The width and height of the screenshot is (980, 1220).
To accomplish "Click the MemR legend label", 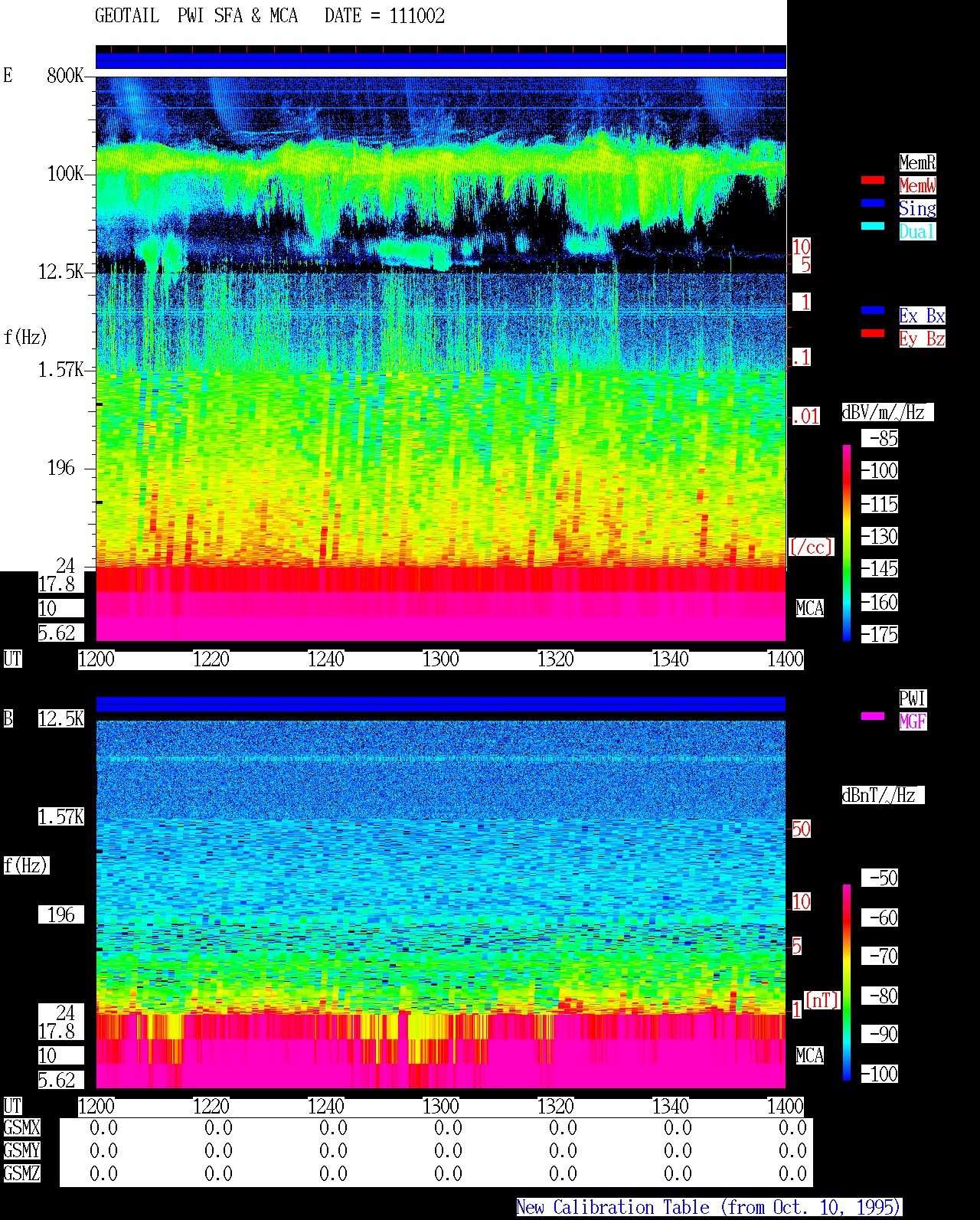I will pyautogui.click(x=917, y=162).
